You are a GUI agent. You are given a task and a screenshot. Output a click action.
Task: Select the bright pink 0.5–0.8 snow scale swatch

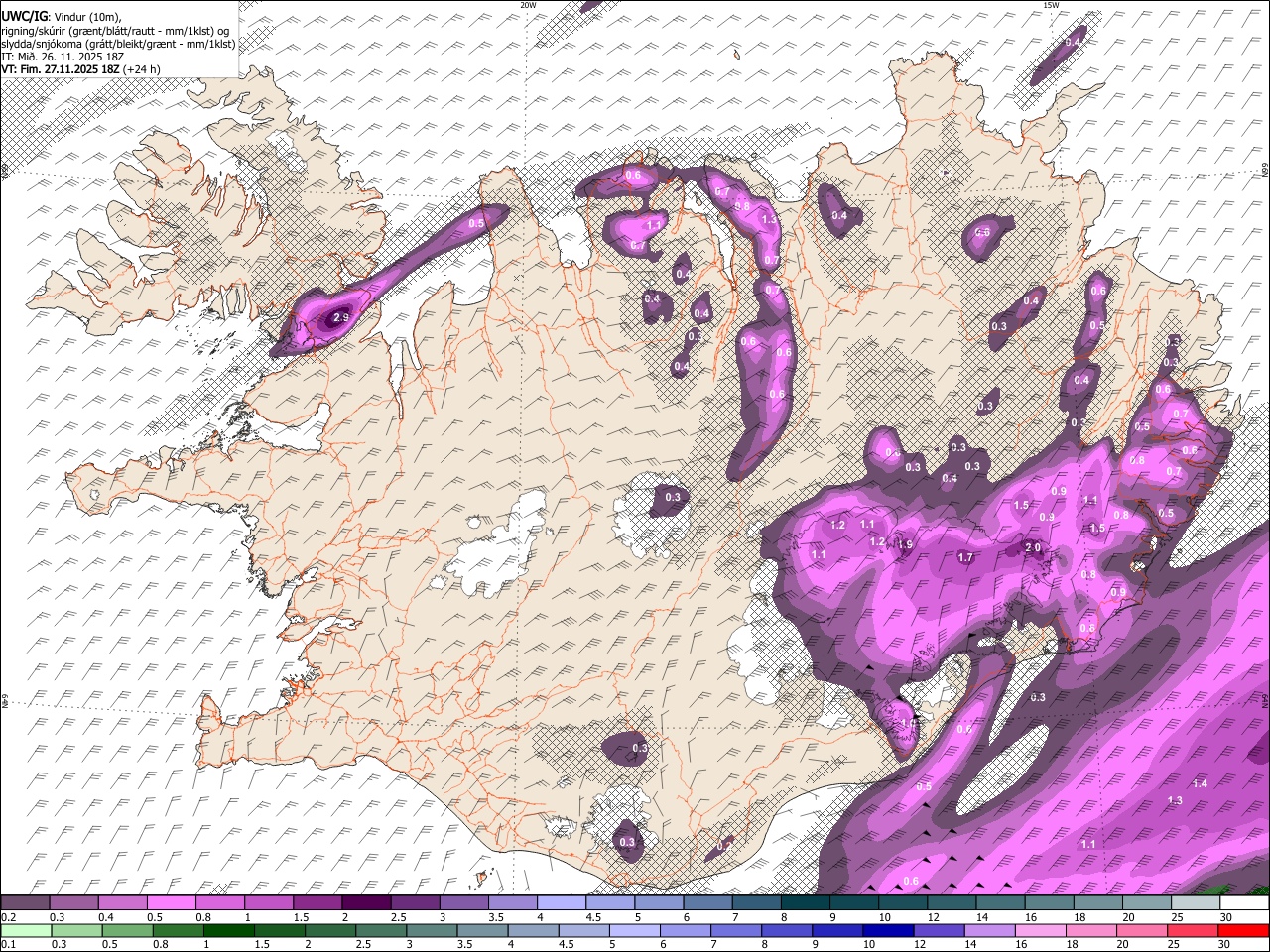tap(171, 903)
